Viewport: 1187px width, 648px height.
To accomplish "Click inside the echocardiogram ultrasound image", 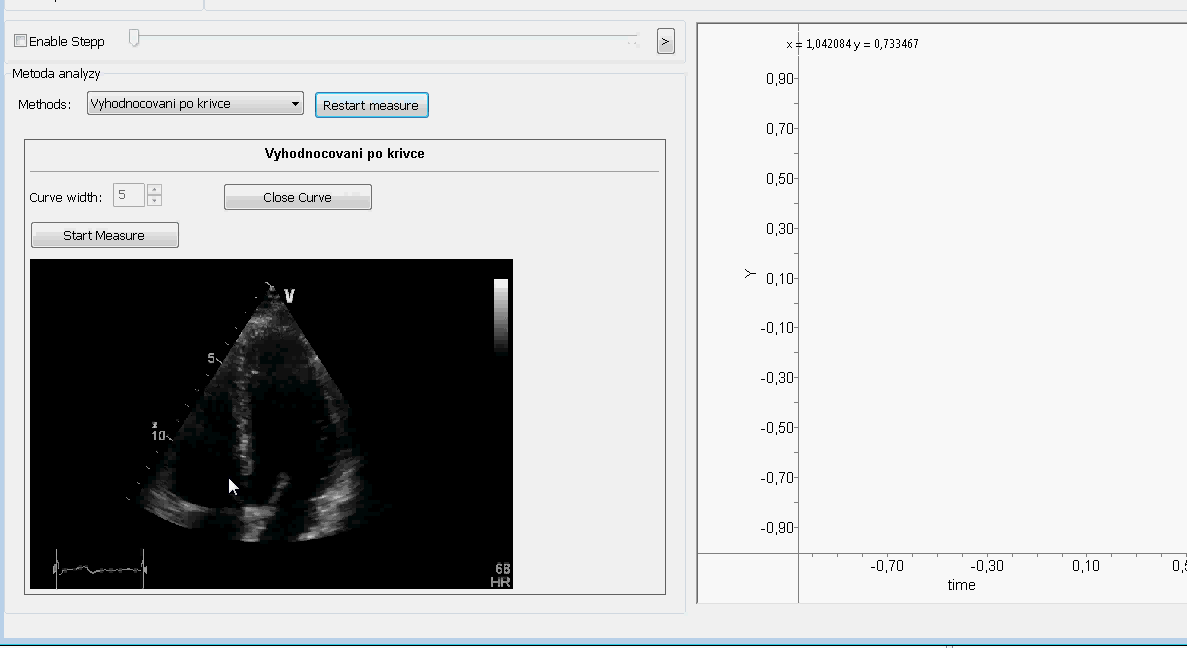I will pyautogui.click(x=271, y=424).
